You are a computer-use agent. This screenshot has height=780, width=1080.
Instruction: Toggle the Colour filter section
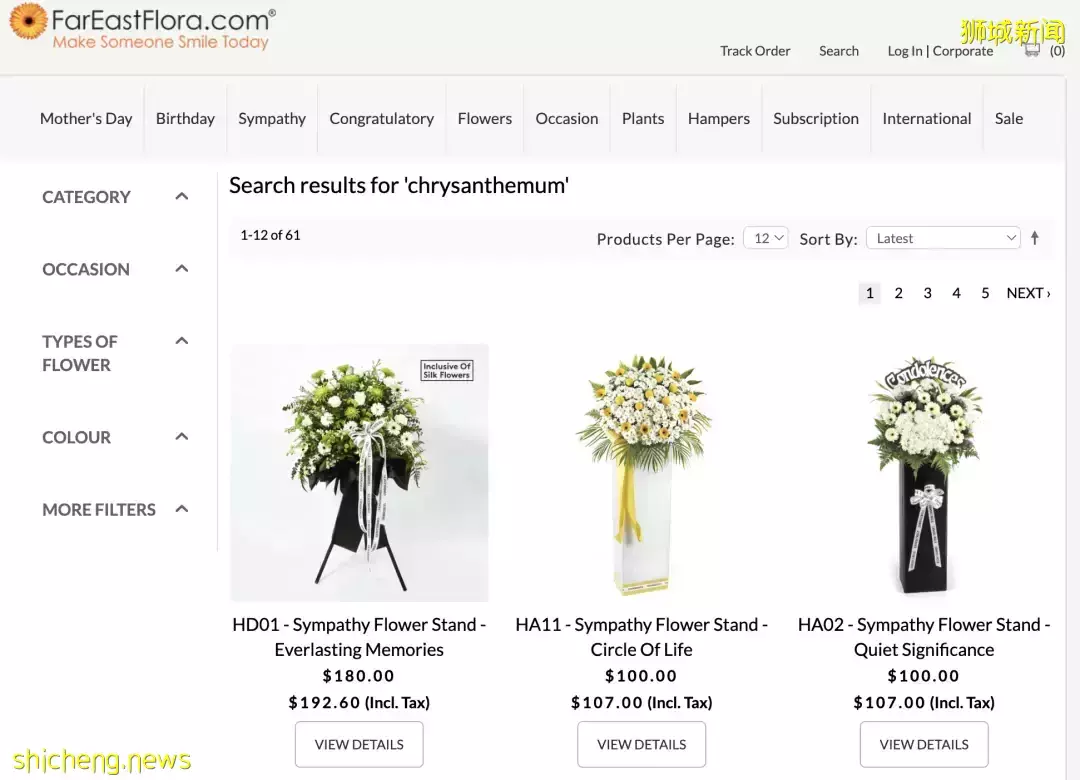[181, 437]
